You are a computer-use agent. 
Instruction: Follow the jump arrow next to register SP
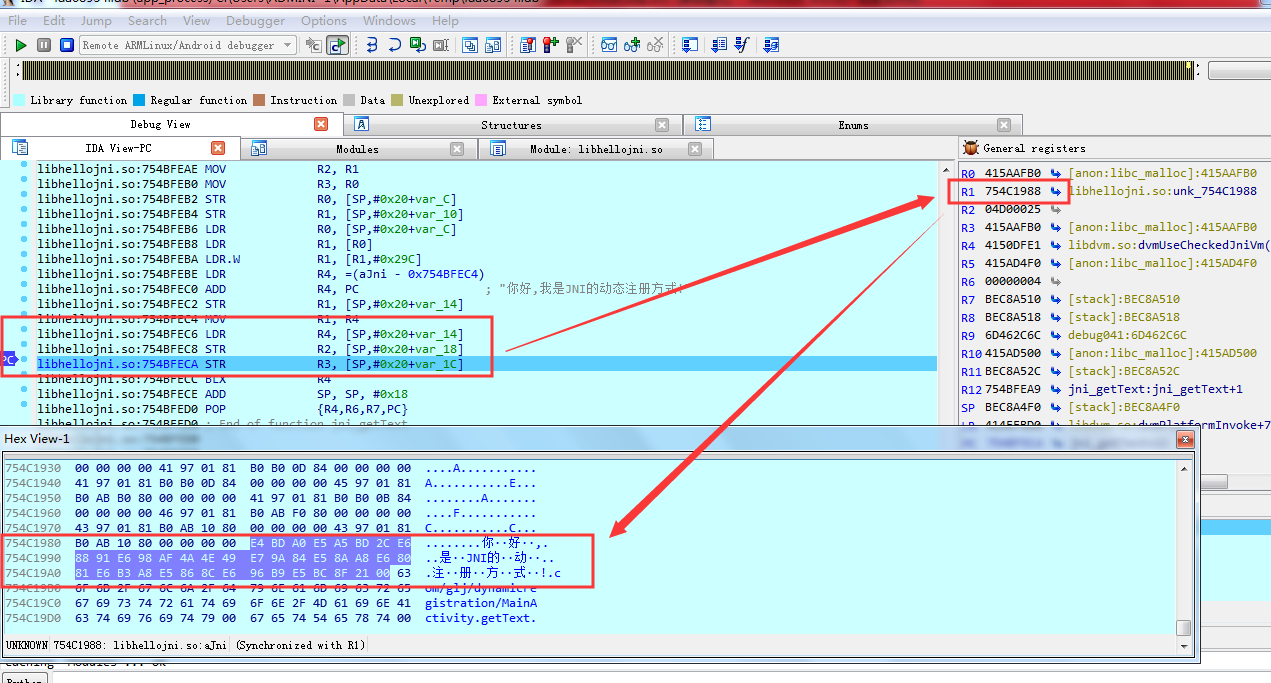pos(1055,408)
